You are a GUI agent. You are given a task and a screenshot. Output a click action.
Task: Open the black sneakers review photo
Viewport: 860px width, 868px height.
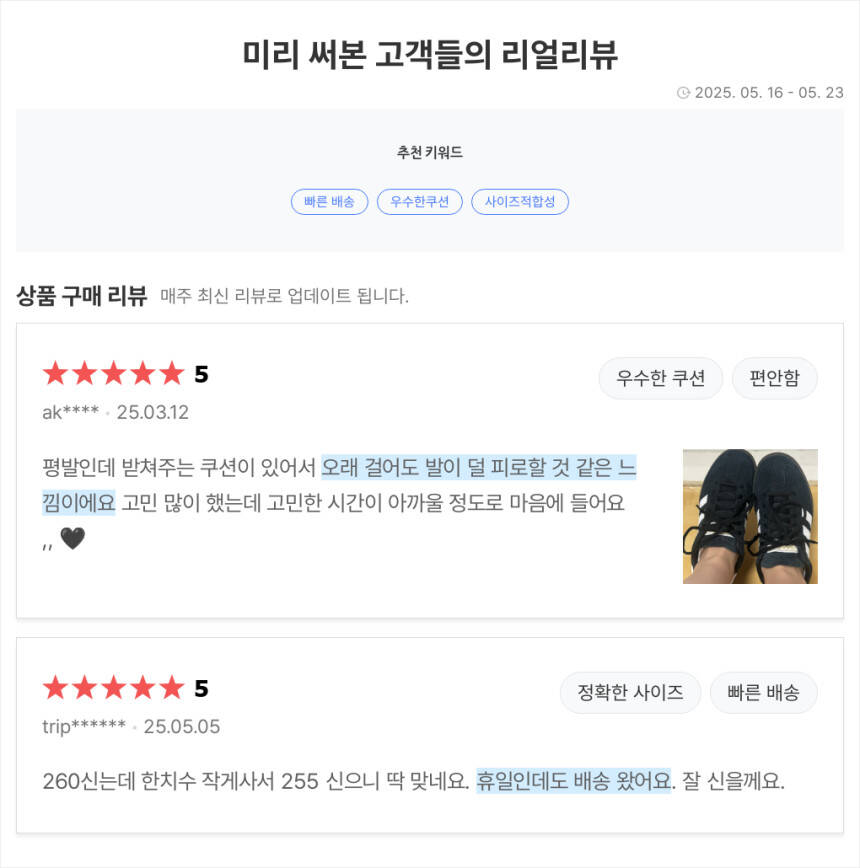[x=750, y=516]
